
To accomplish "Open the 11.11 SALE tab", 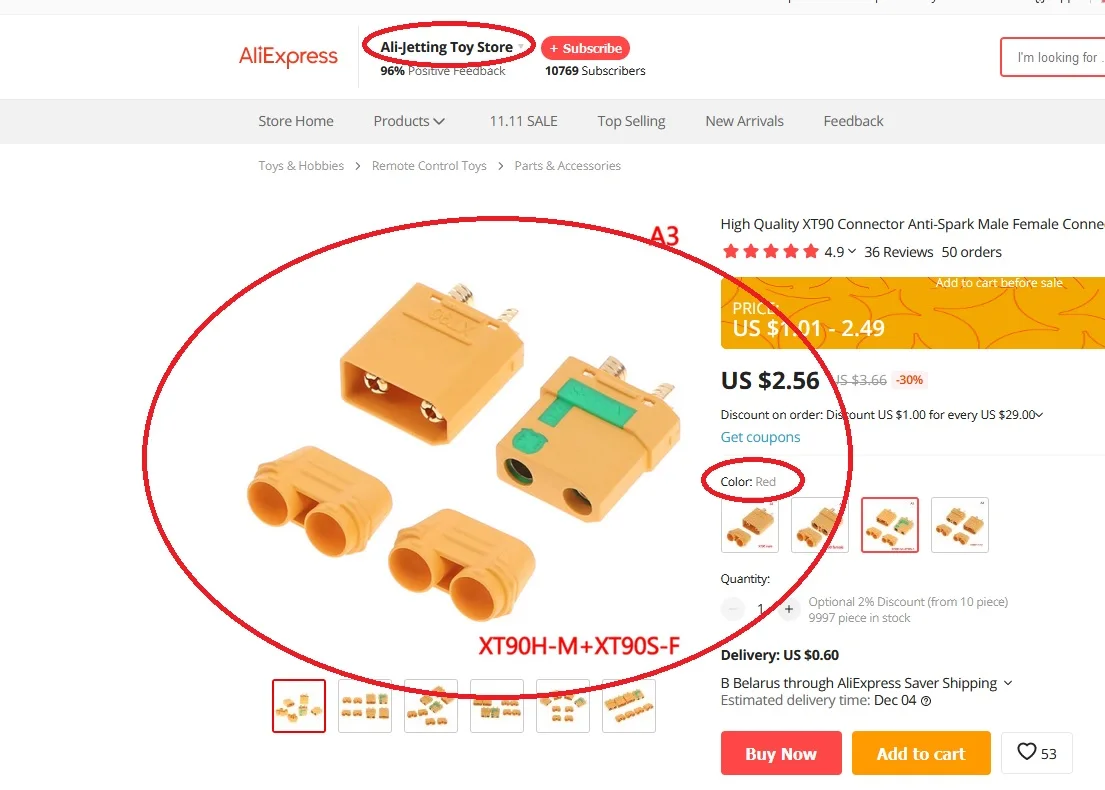I will pyautogui.click(x=524, y=121).
